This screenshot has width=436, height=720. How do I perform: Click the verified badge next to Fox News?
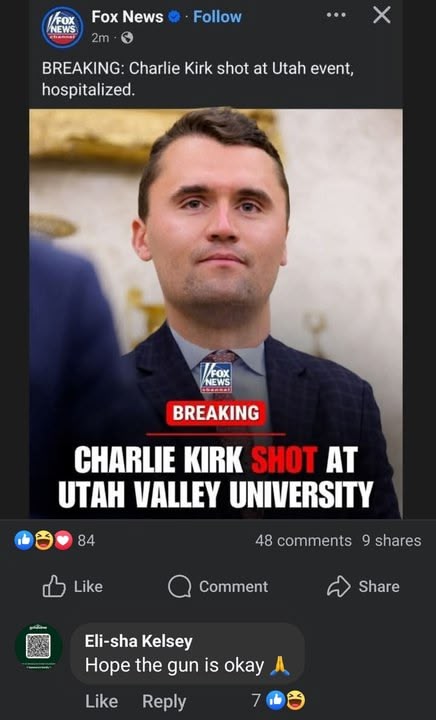pyautogui.click(x=174, y=17)
